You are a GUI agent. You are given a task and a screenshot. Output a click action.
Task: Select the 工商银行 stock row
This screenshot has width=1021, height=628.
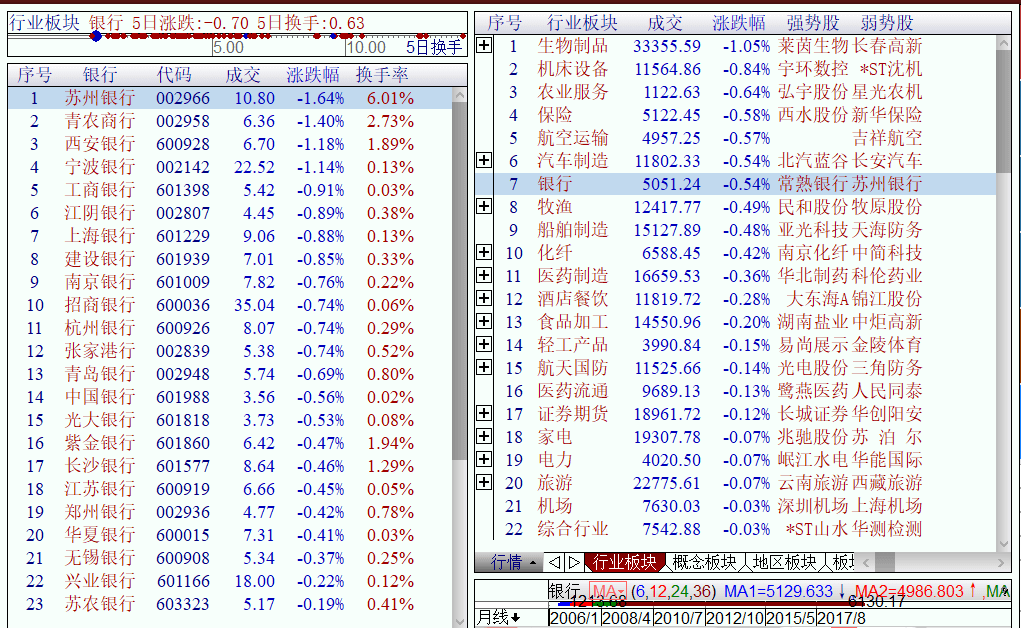point(229,190)
